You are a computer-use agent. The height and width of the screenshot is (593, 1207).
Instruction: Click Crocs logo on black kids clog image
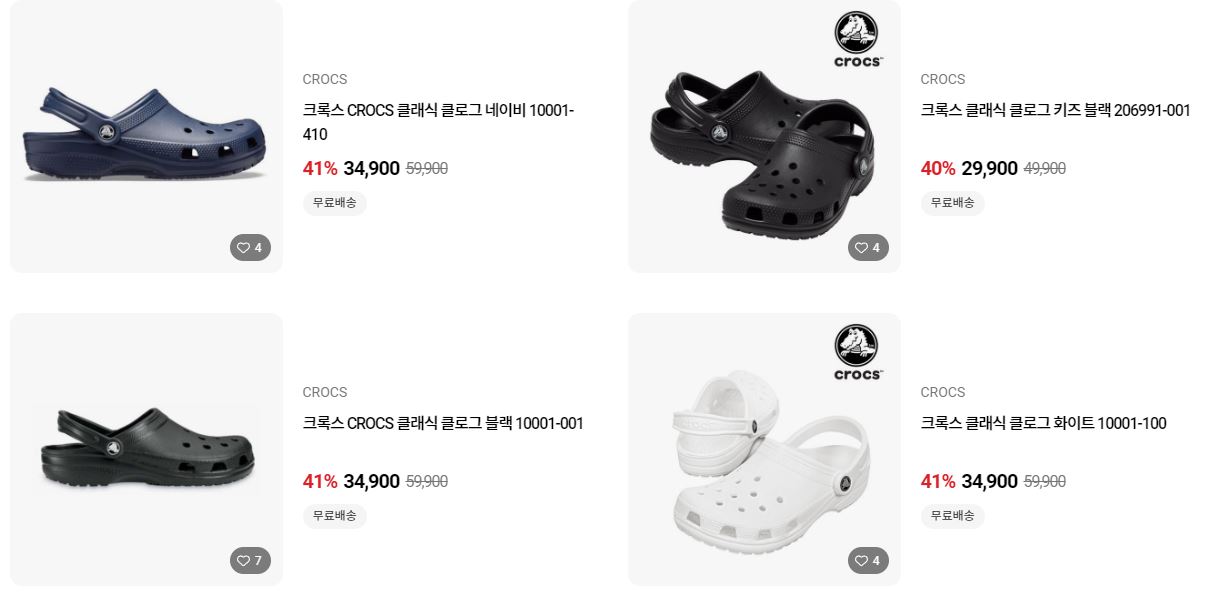click(x=858, y=40)
